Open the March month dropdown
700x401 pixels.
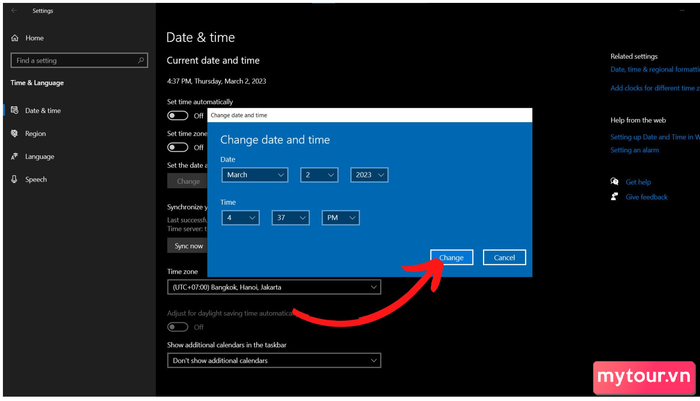(x=255, y=175)
